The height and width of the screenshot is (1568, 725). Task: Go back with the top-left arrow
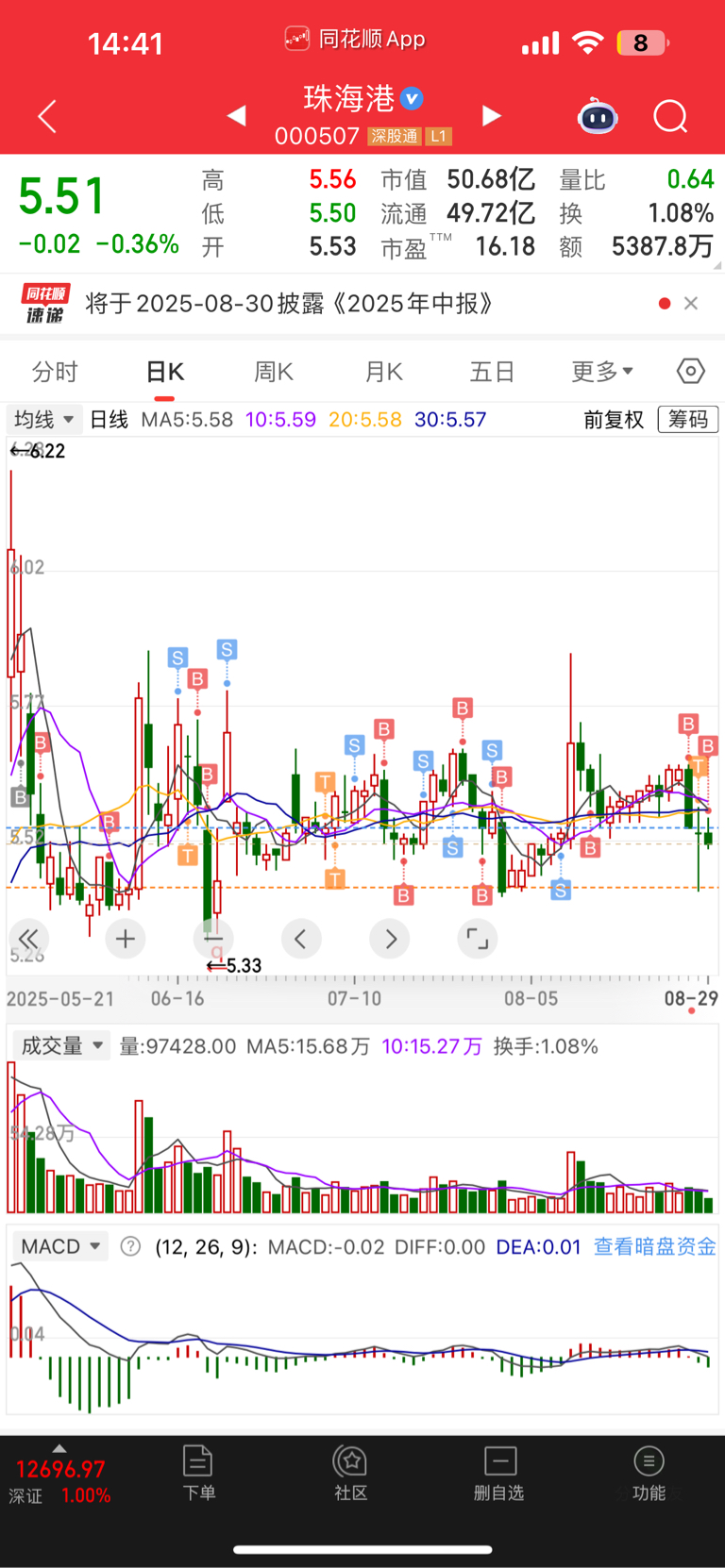(x=47, y=117)
